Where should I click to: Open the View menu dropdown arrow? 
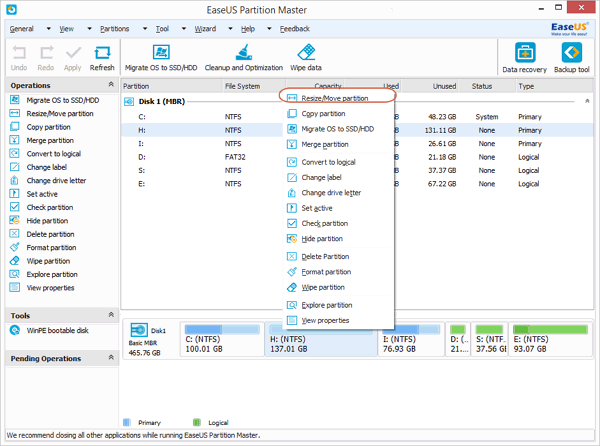[x=89, y=28]
